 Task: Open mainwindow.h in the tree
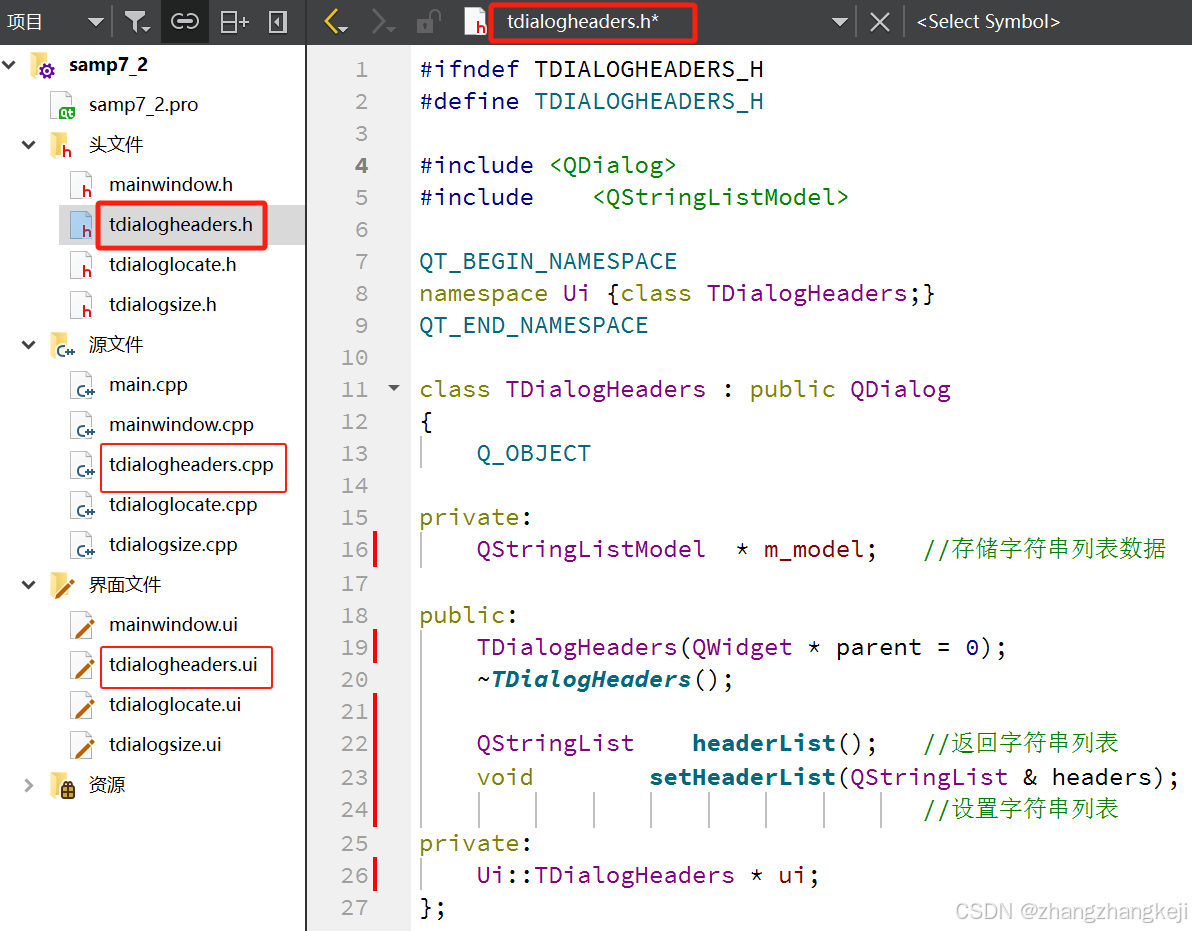[x=171, y=185]
